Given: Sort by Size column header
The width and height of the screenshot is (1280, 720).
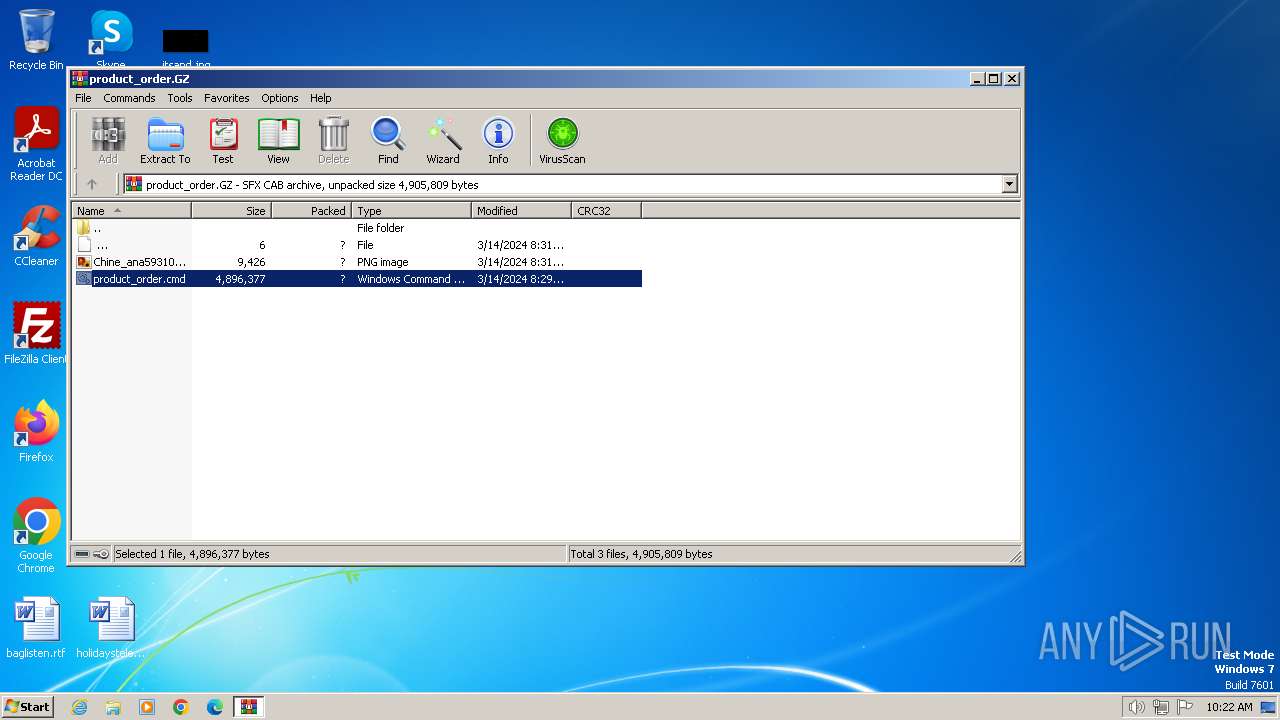Looking at the screenshot, I should 232,211.
